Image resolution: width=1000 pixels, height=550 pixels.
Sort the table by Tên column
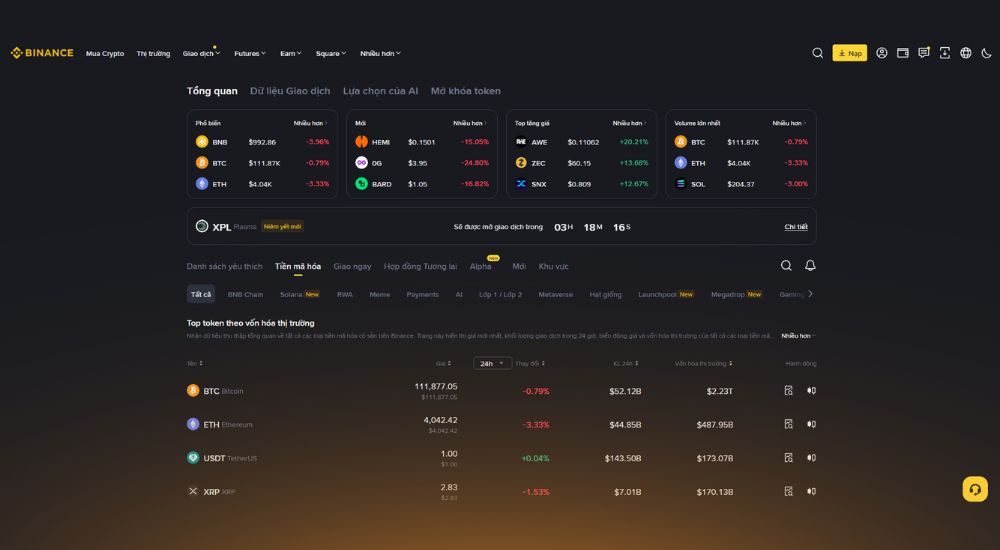pos(195,364)
